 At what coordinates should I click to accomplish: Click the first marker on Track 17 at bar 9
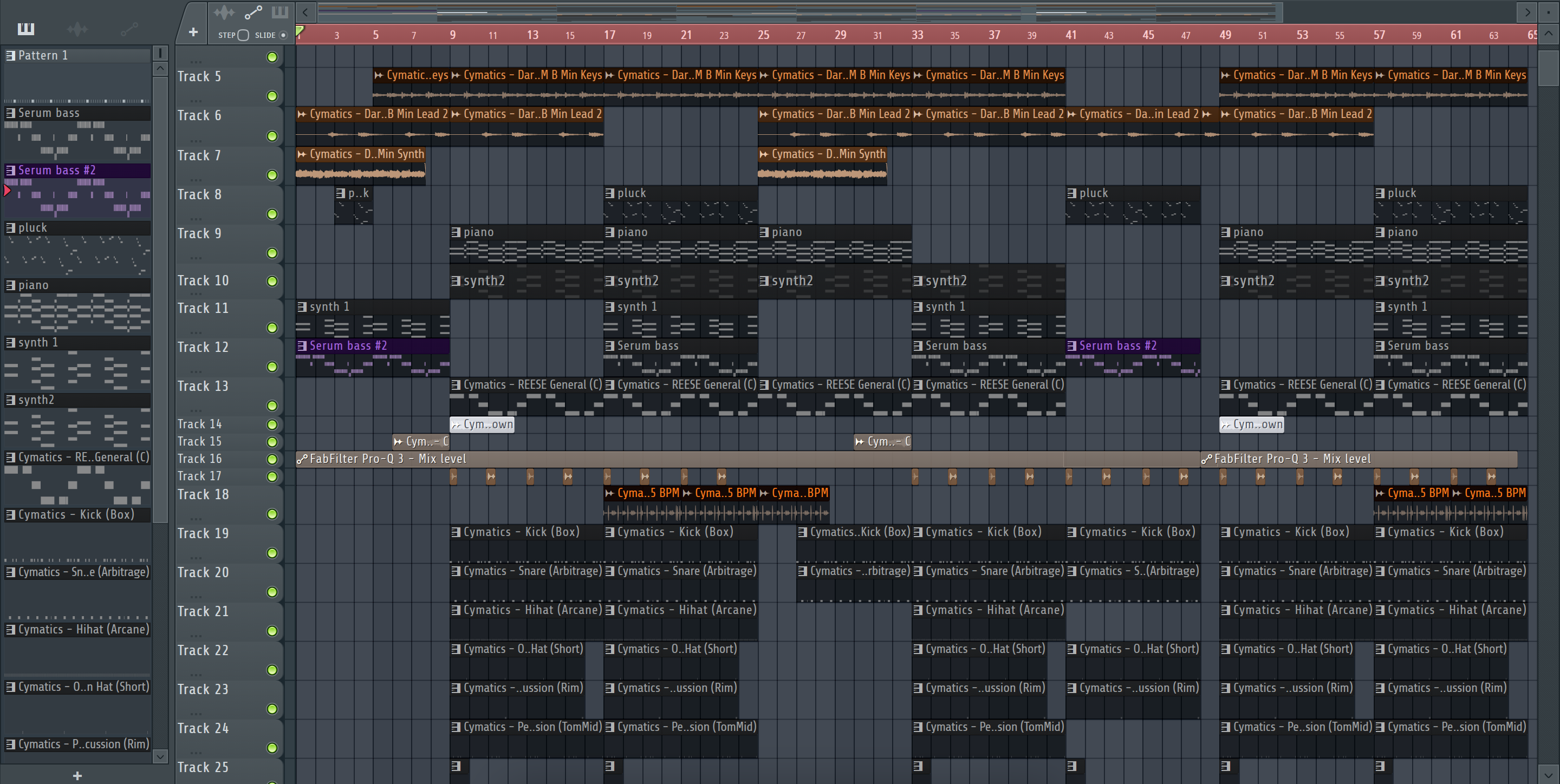coord(453,476)
